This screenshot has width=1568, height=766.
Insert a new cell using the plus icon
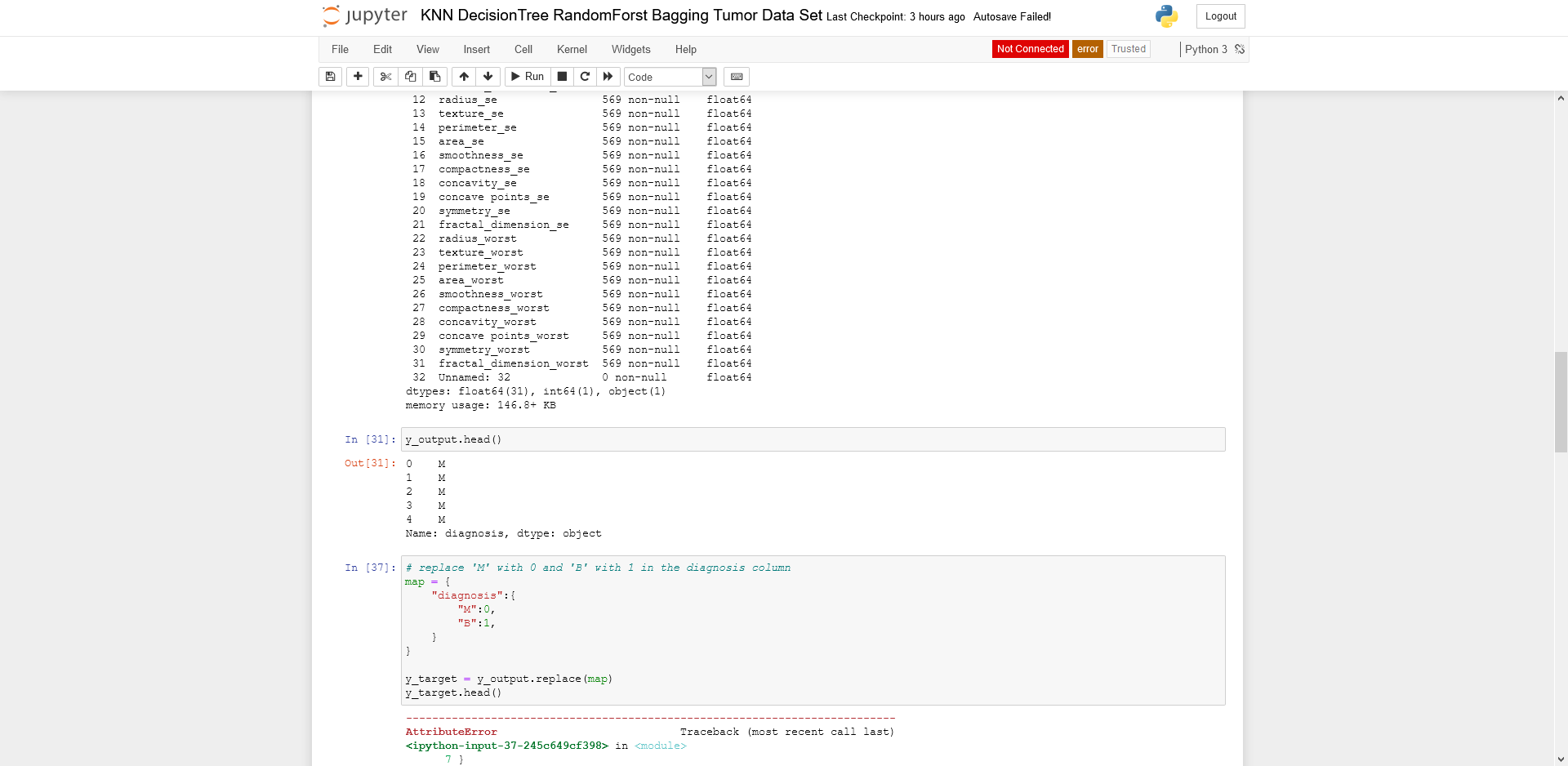click(x=358, y=77)
